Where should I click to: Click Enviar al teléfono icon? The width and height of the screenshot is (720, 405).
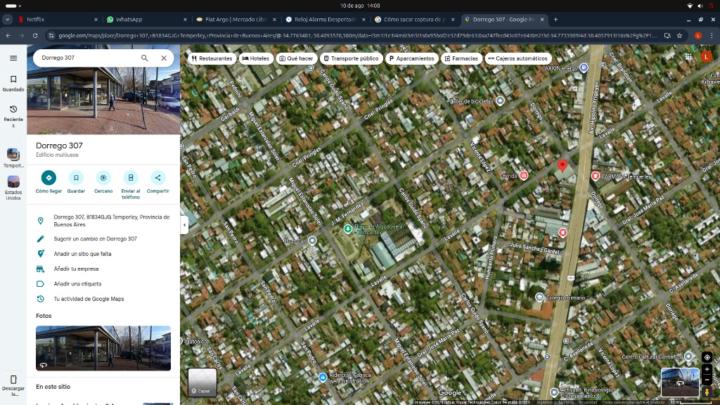(130, 177)
